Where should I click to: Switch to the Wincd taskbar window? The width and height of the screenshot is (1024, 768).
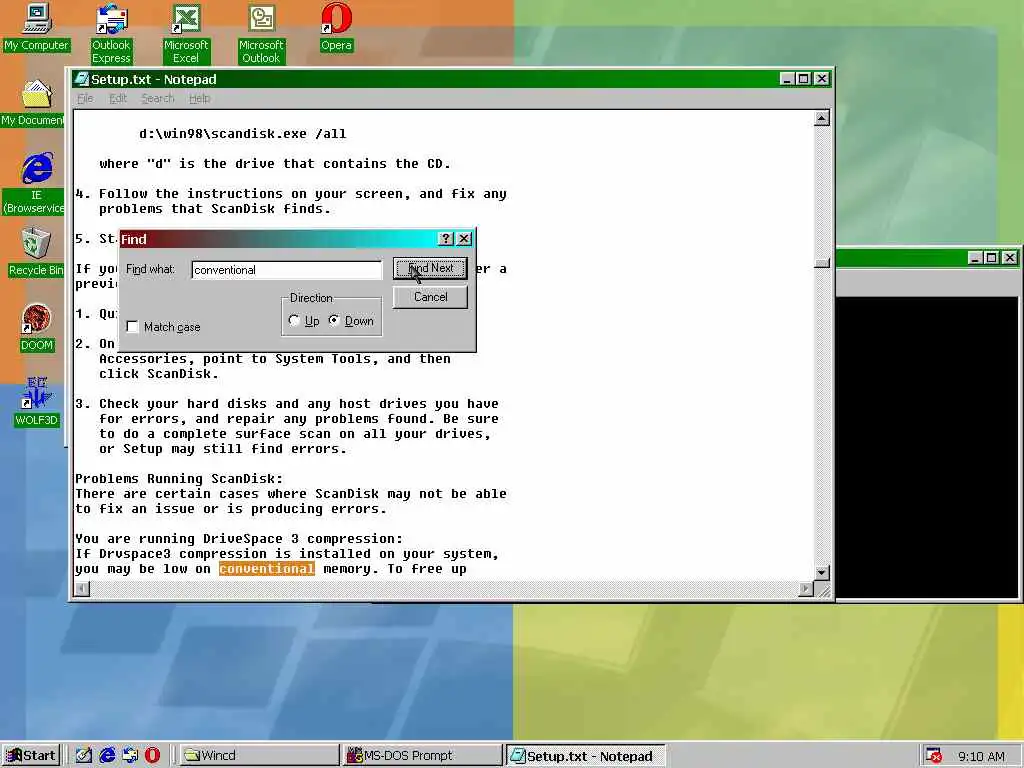[258, 756]
